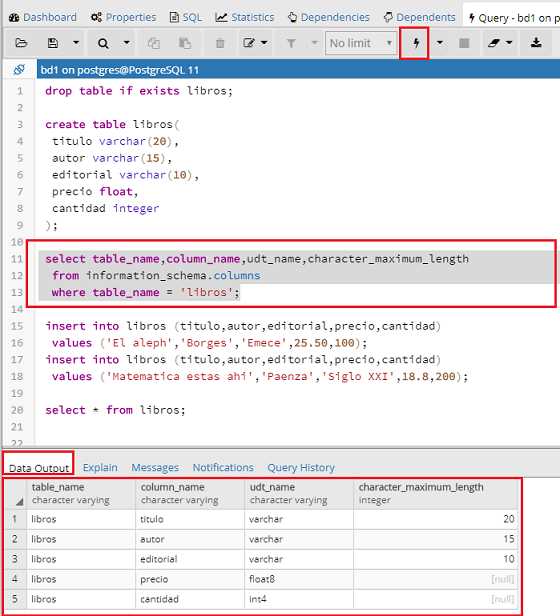Select result row number 5
560x616 pixels.
(15, 600)
